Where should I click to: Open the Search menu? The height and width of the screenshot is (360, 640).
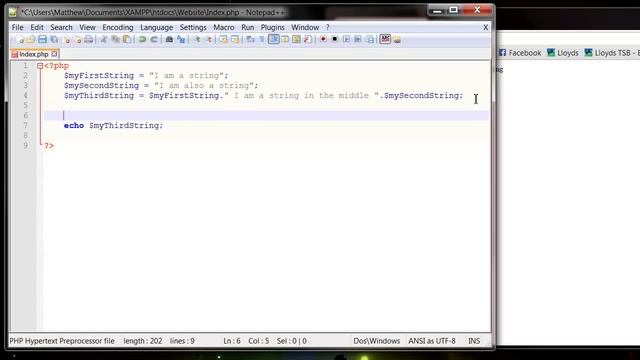coord(61,27)
